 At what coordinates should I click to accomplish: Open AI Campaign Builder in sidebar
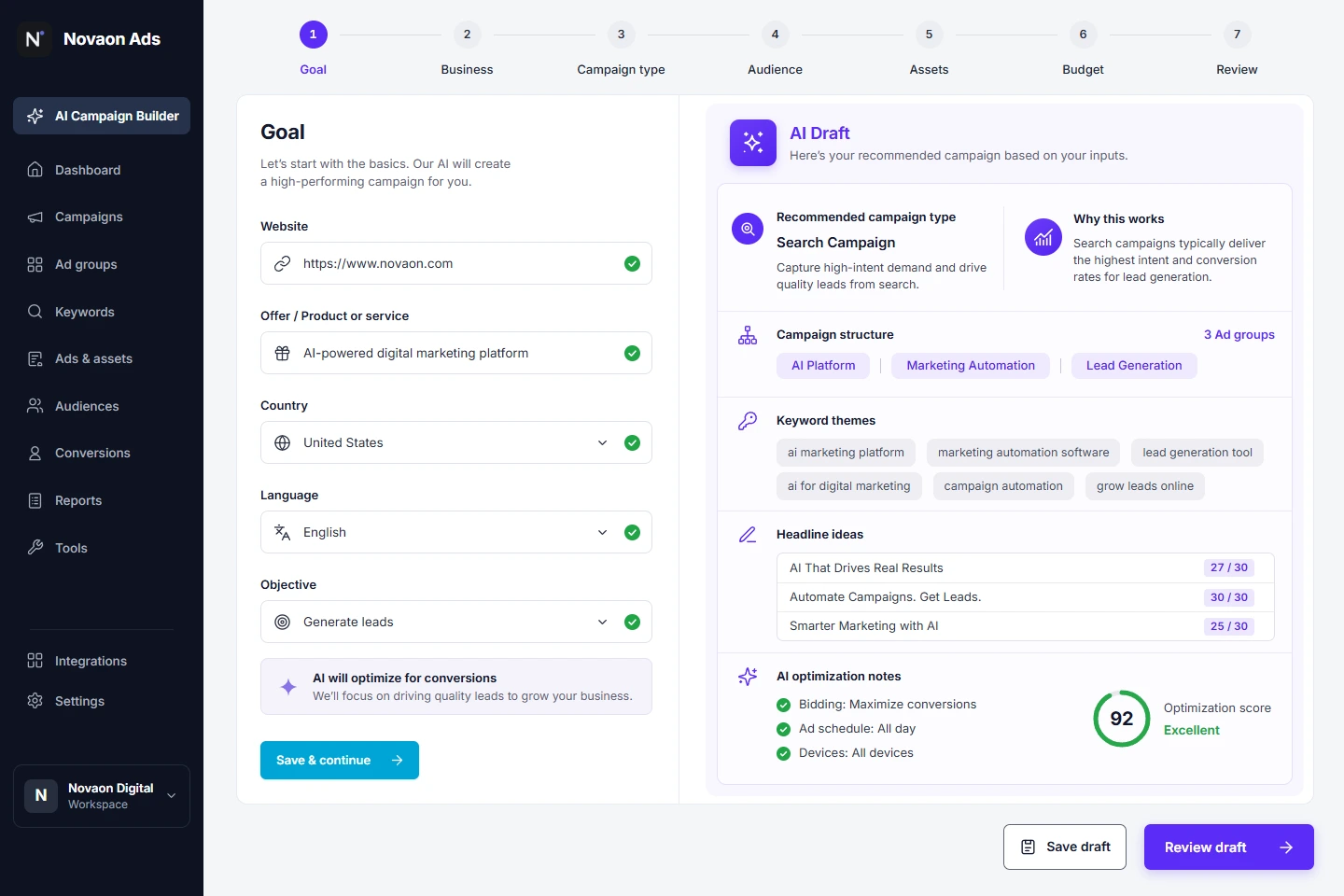[102, 116]
